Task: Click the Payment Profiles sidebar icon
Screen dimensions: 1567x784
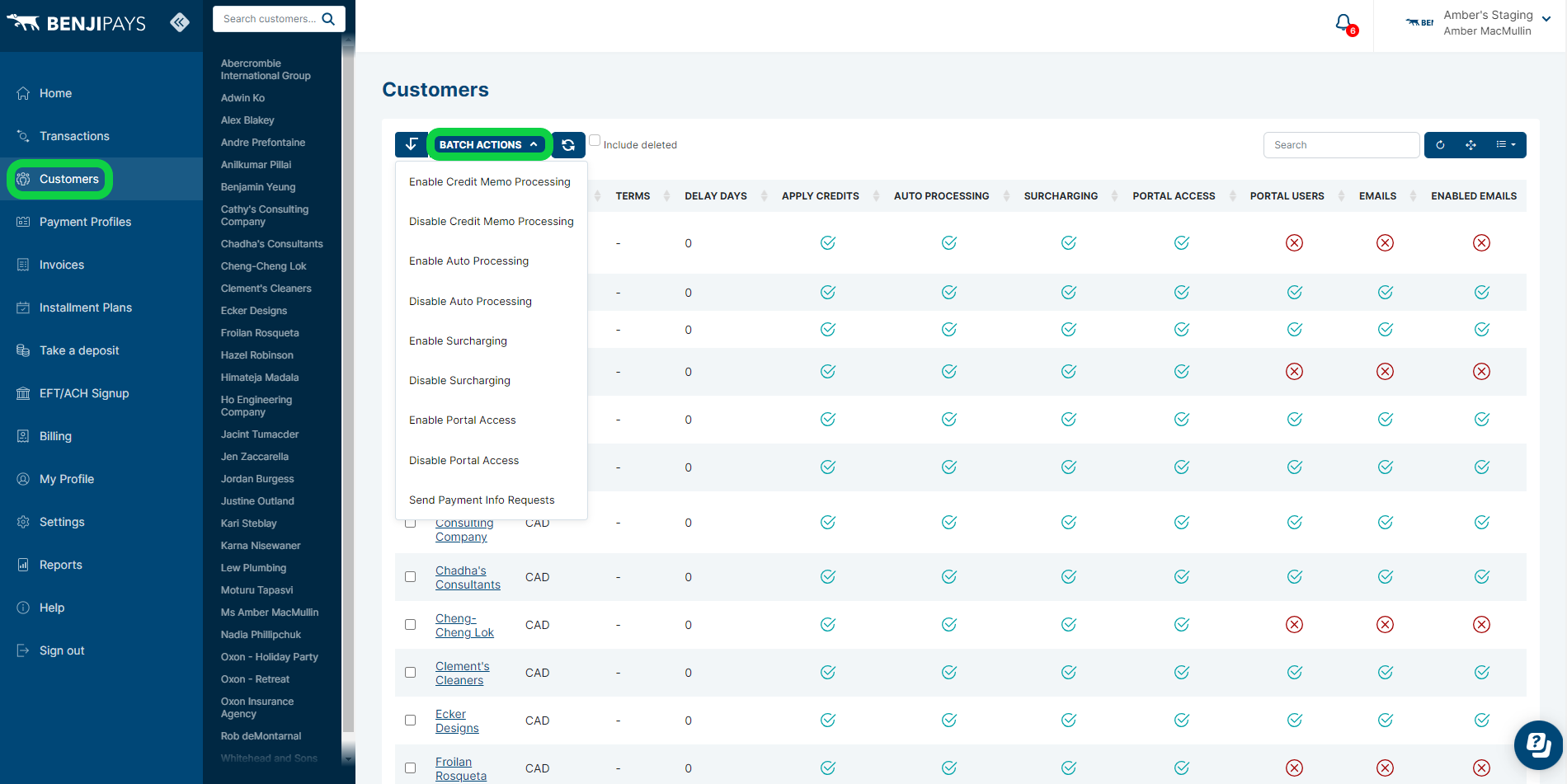Action: click(23, 222)
